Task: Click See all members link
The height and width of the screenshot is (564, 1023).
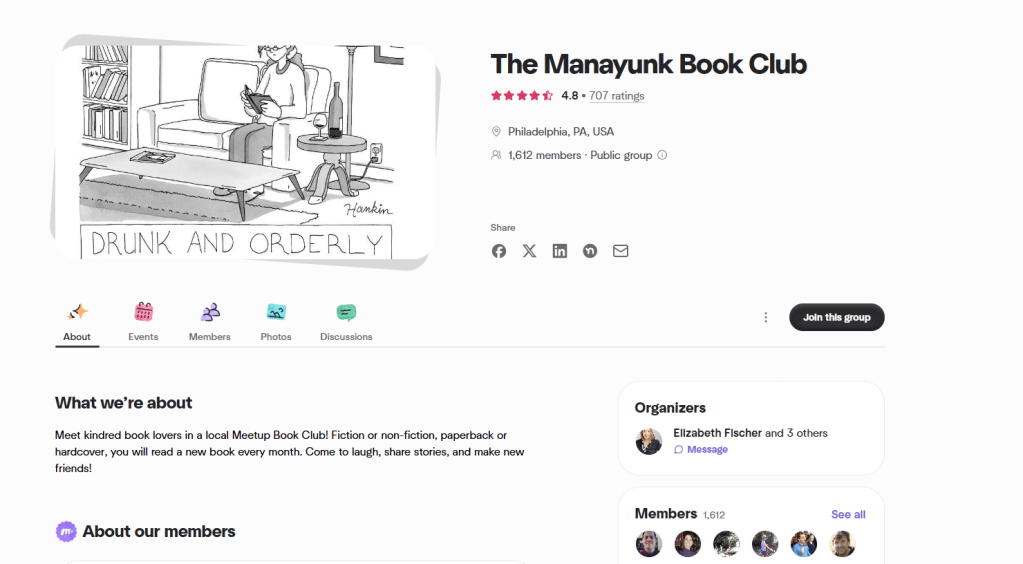Action: (848, 514)
